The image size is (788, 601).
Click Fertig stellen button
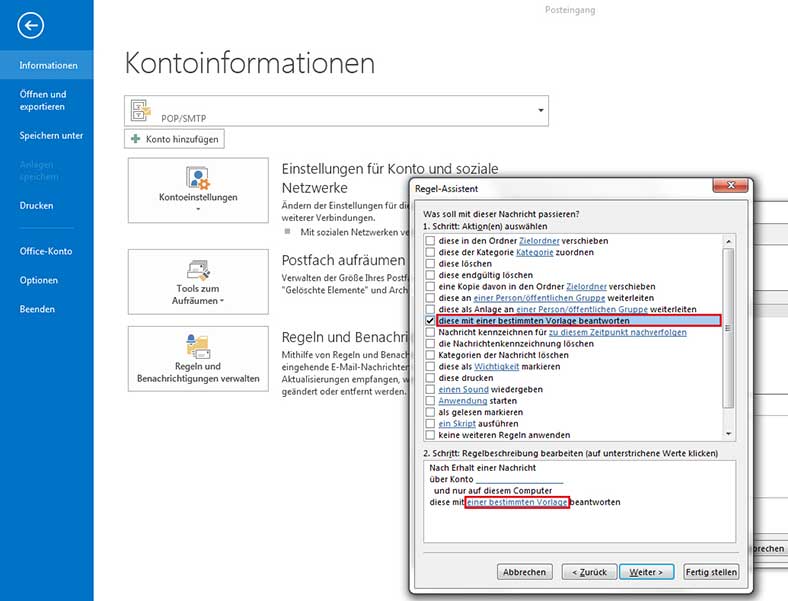point(711,572)
